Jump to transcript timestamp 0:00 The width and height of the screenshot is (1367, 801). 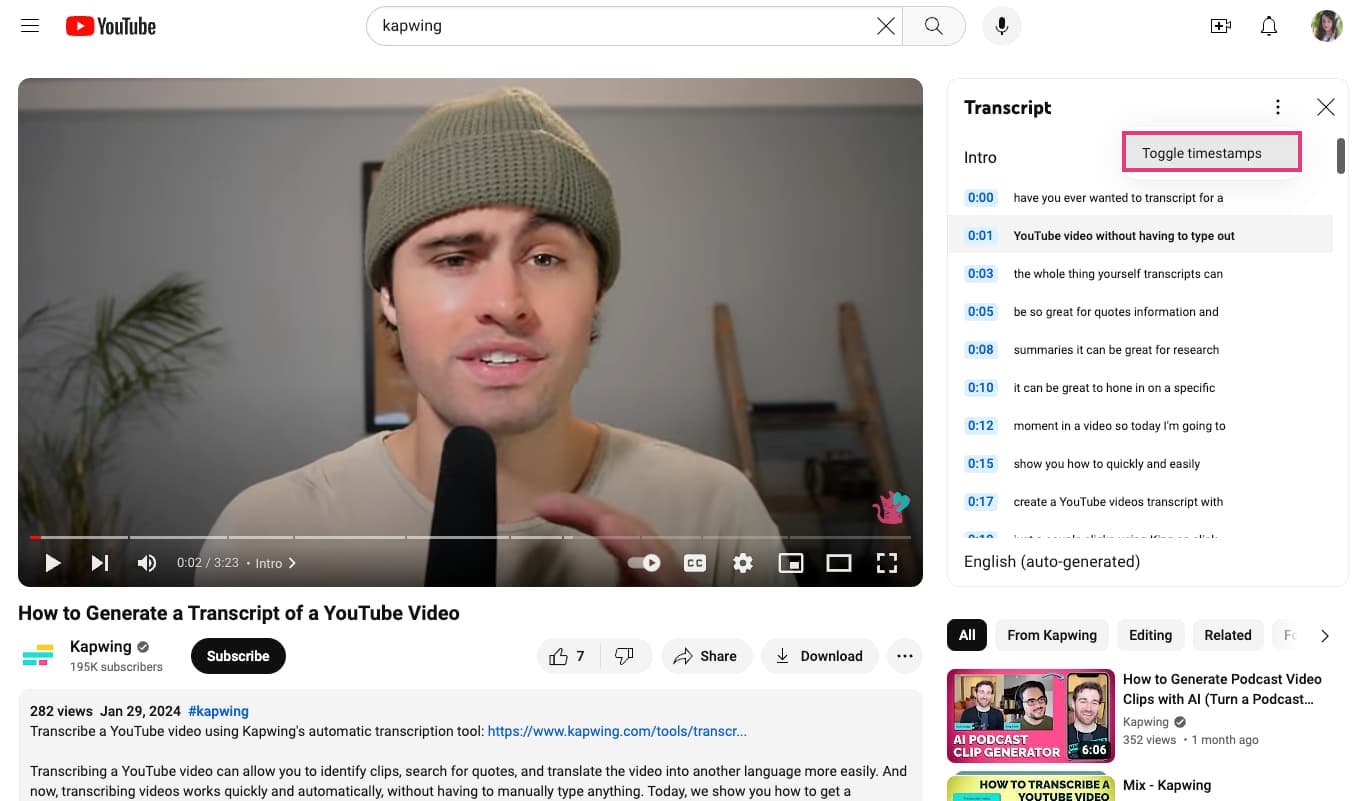click(x=981, y=198)
